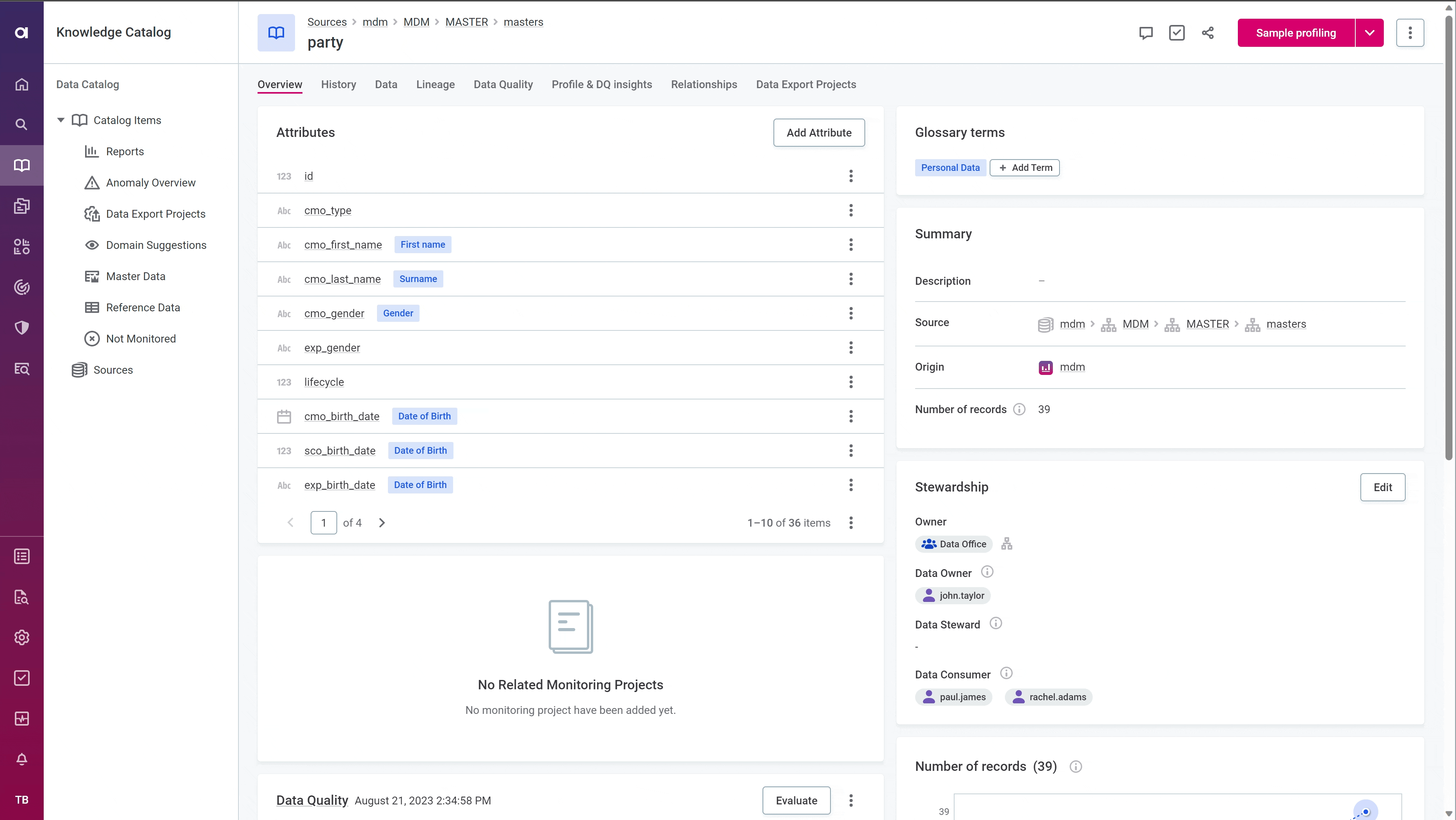Open the kebab menu for cmo_gender attribute
This screenshot has height=820, width=1456.
[x=851, y=314]
